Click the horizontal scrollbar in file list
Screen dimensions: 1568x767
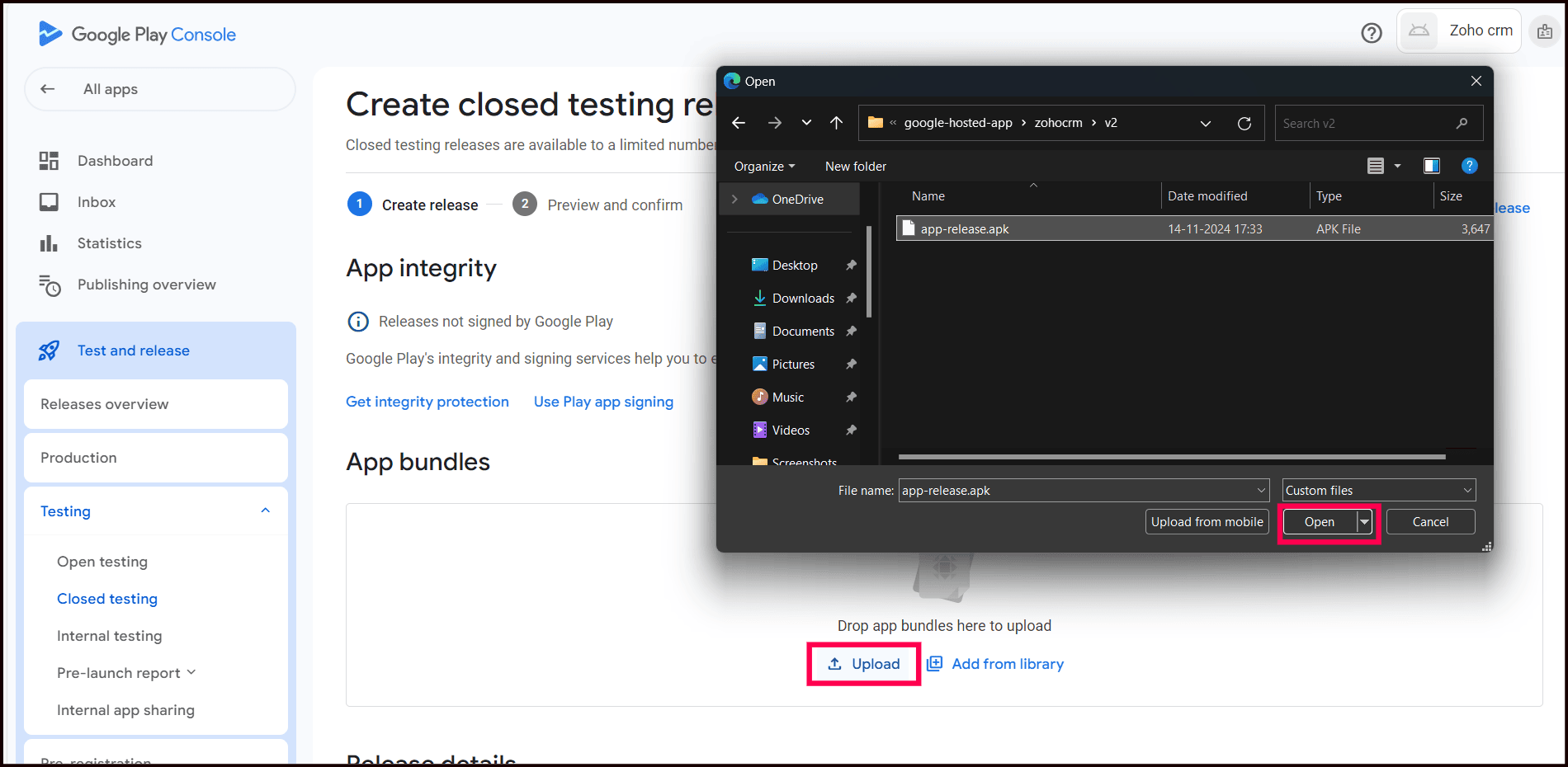click(1172, 456)
